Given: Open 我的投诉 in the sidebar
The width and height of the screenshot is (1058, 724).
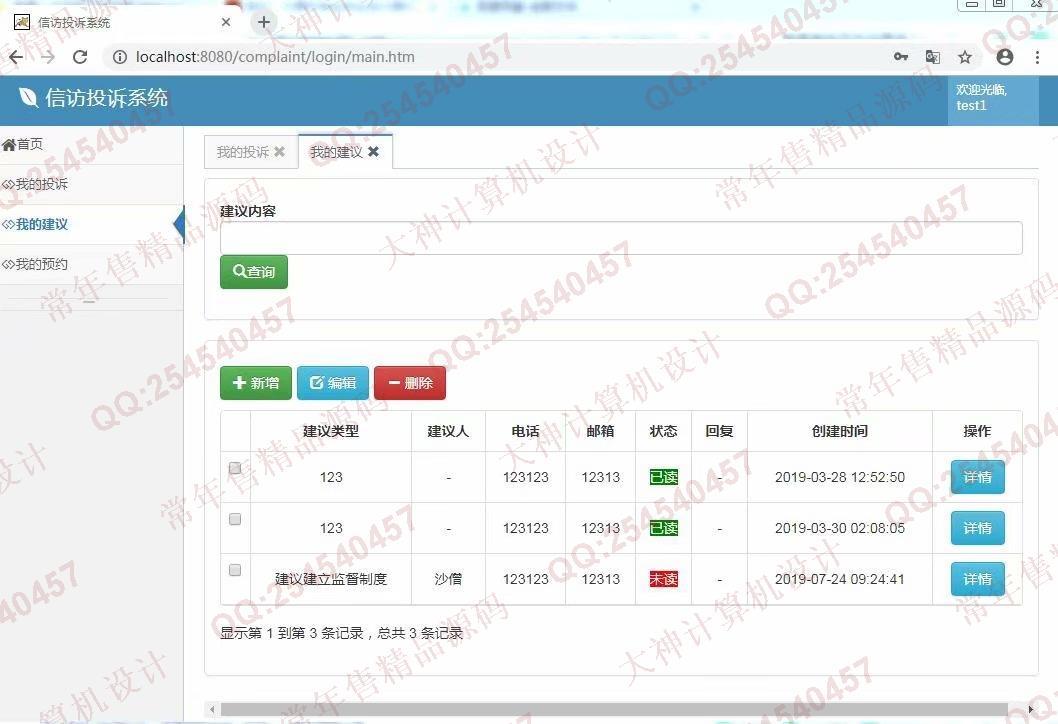Looking at the screenshot, I should 91,184.
